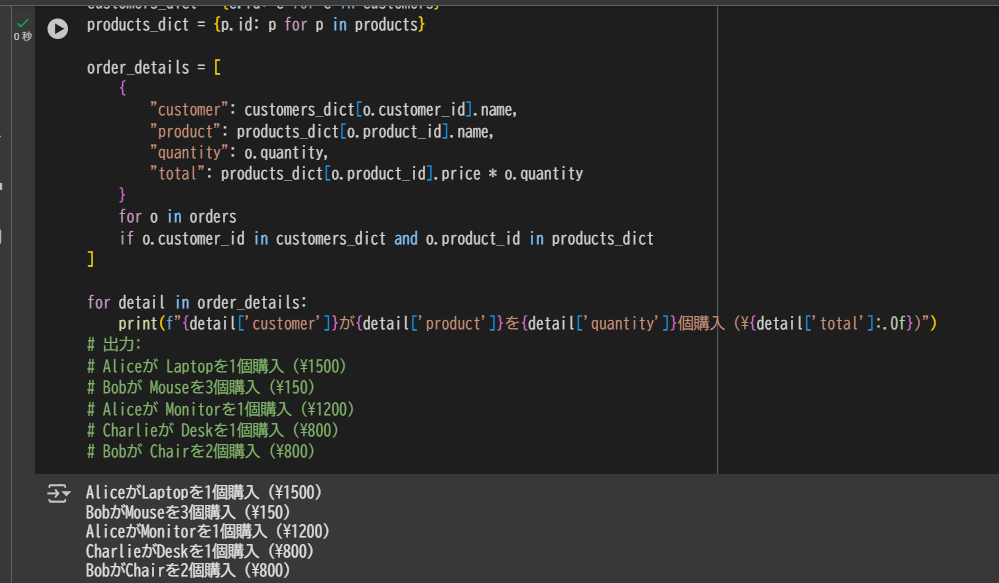
Task: Click the print f-string statement line
Action: [528, 324]
